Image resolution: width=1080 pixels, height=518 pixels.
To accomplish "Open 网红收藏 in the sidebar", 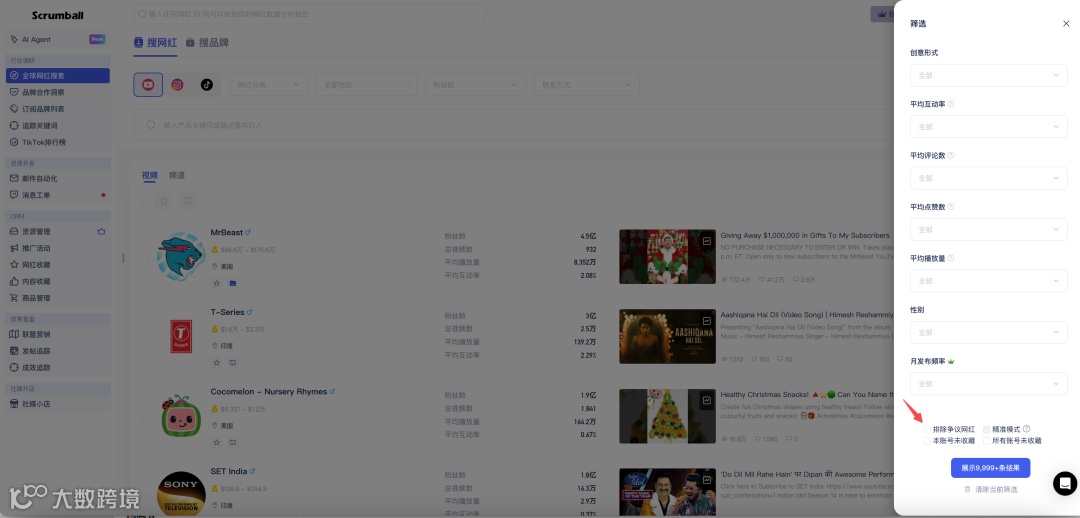I will [x=58, y=265].
